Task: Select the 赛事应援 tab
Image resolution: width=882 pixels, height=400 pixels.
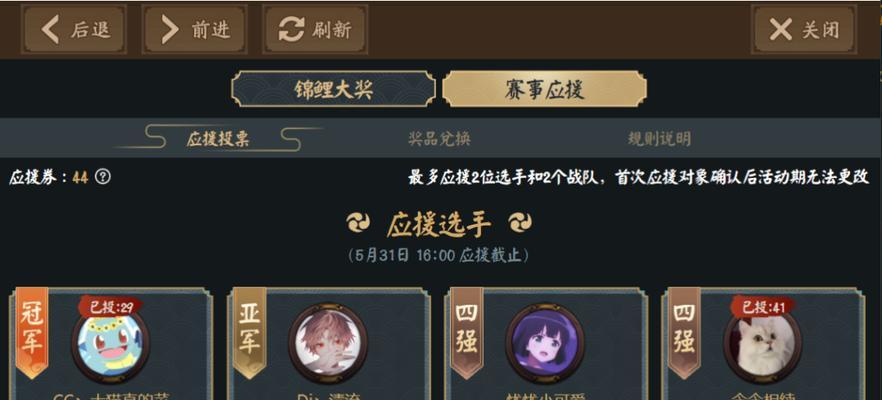Action: 544,89
